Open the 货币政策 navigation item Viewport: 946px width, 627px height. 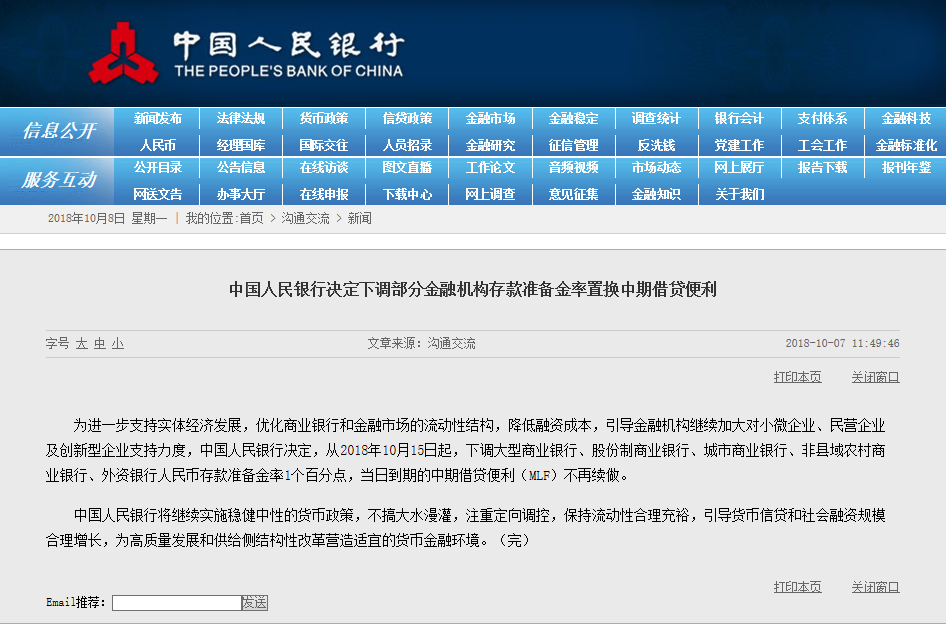point(324,118)
